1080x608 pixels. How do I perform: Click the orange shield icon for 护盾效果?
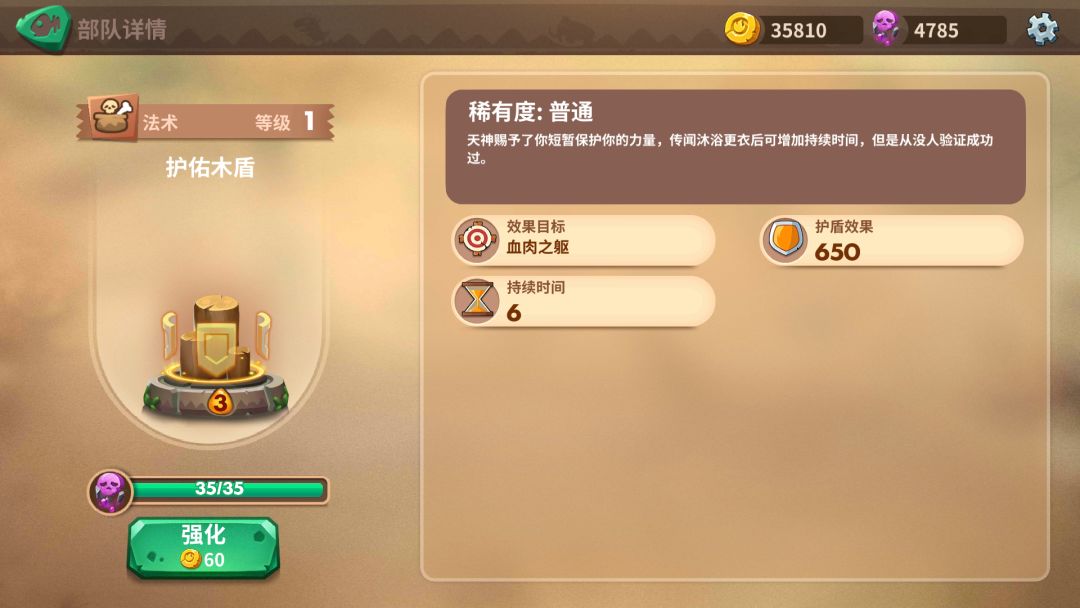click(x=785, y=240)
